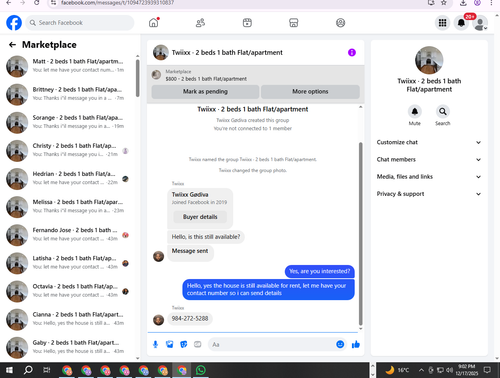
Task: Open WhatsApp from the taskbar
Action: pos(201,370)
